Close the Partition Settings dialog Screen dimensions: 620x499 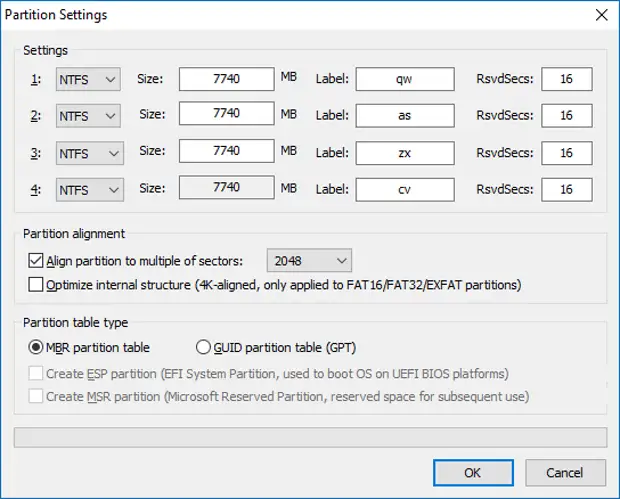[600, 15]
